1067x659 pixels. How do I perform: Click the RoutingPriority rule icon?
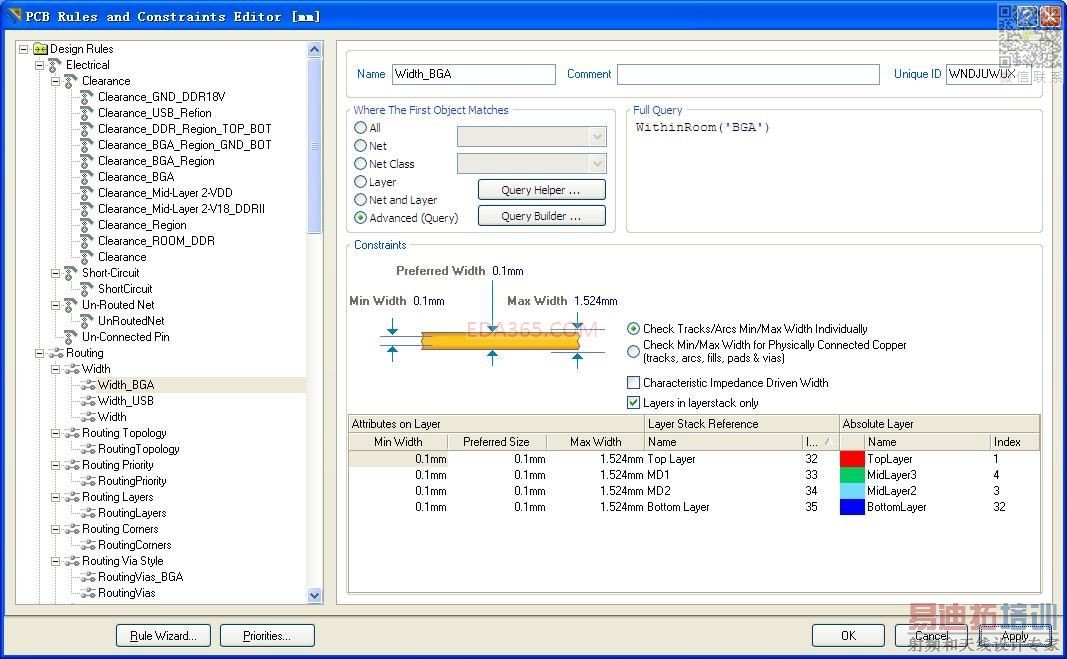tap(88, 481)
